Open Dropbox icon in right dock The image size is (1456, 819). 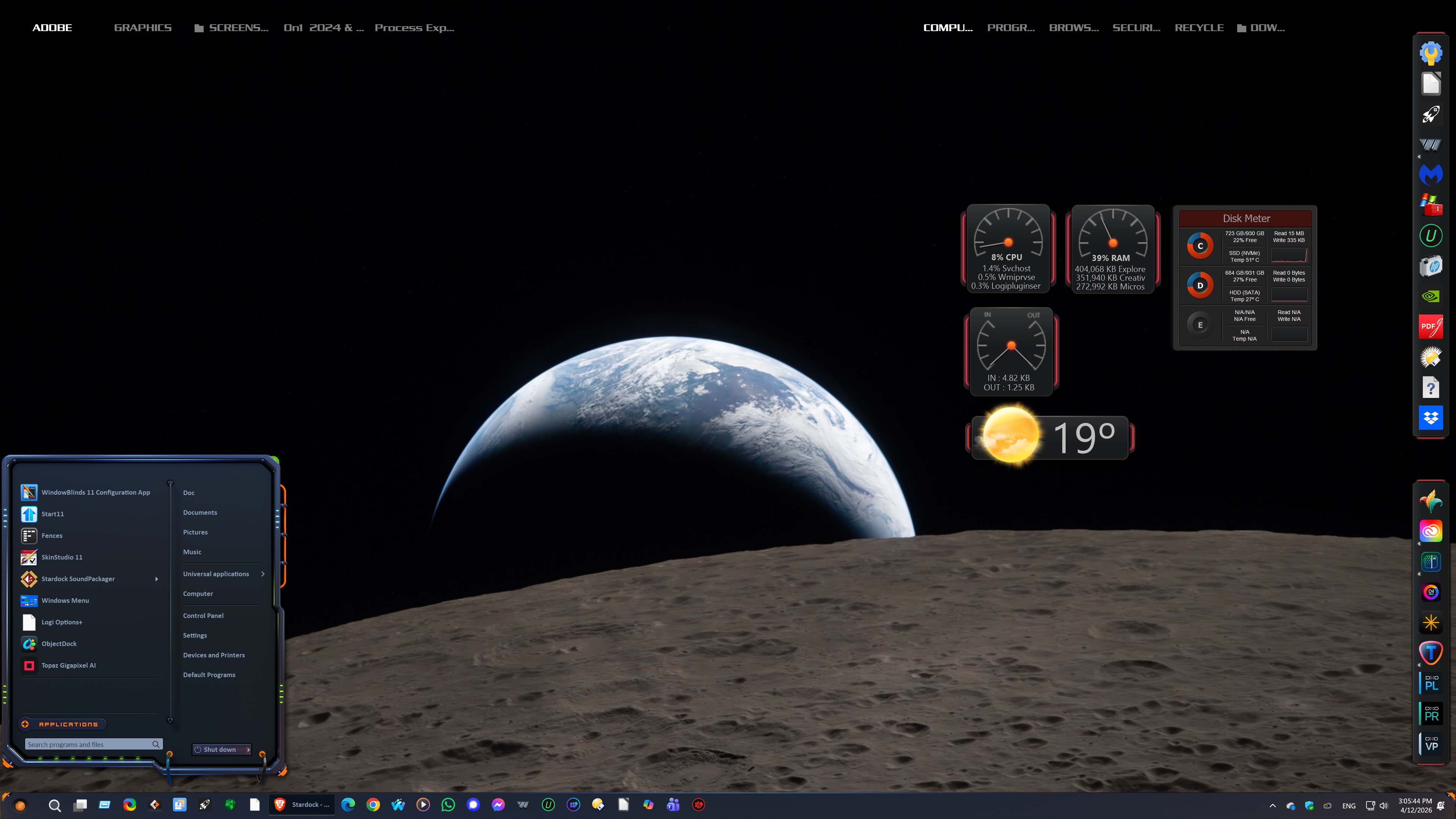tap(1431, 418)
